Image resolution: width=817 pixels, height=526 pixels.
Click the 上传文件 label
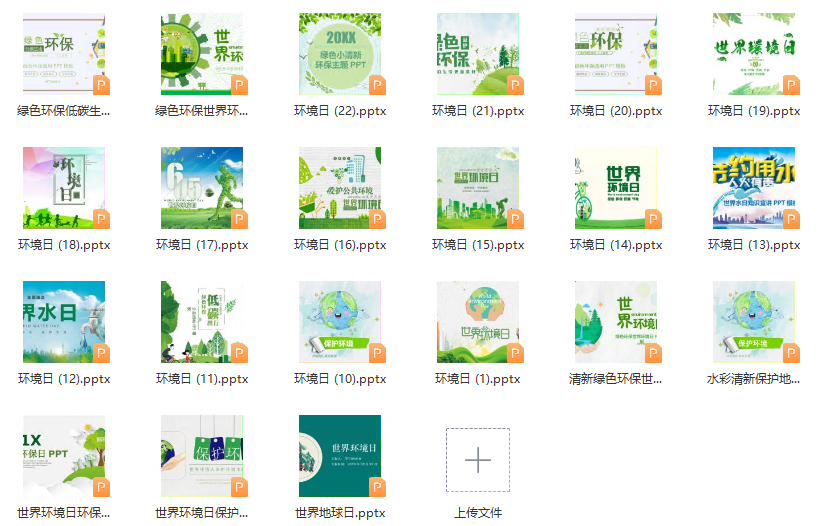[478, 513]
